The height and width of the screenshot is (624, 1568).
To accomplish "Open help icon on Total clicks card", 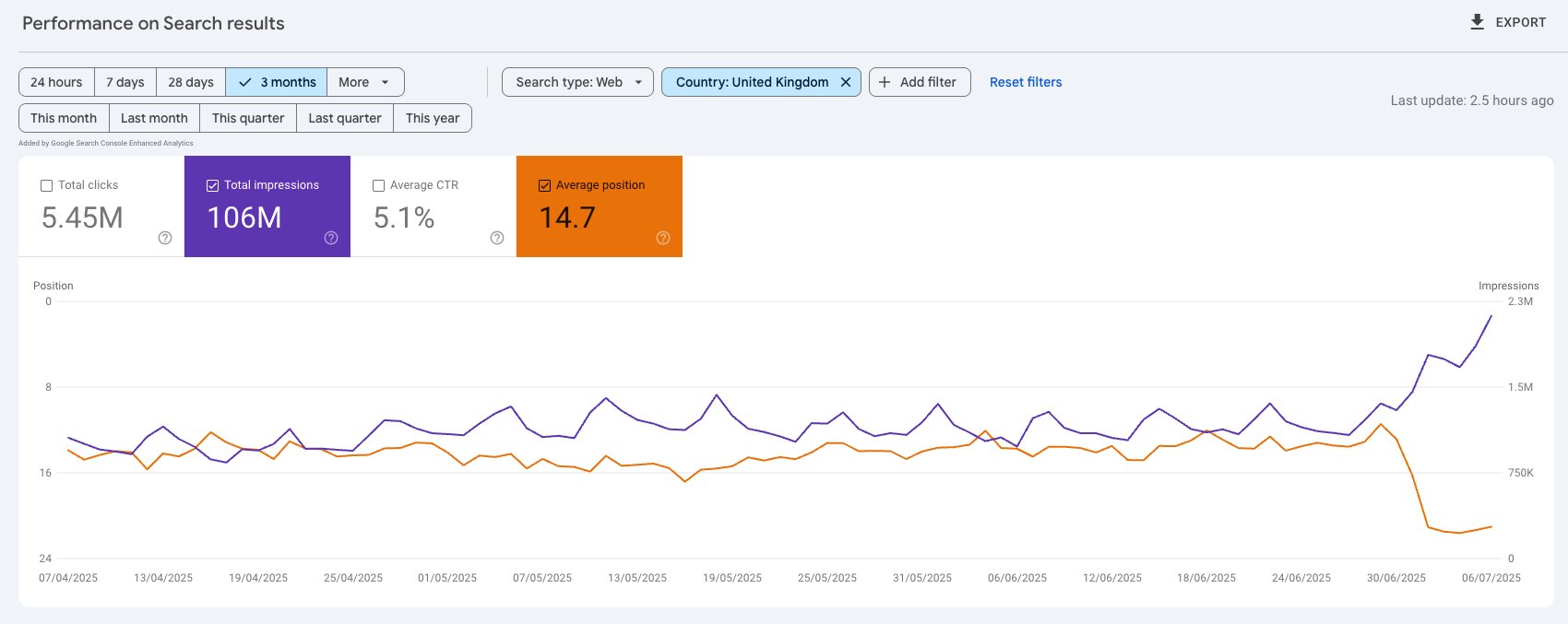I will 165,238.
